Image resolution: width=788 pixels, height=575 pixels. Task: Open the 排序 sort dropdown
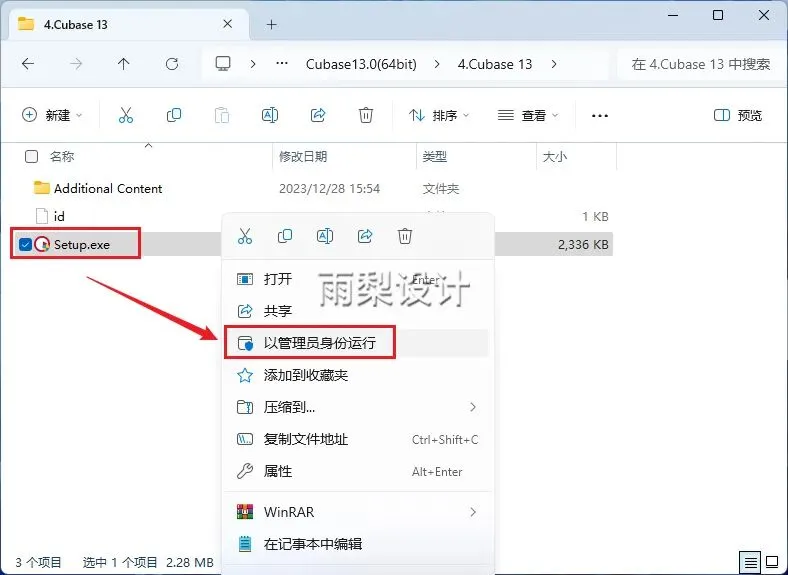pyautogui.click(x=439, y=116)
